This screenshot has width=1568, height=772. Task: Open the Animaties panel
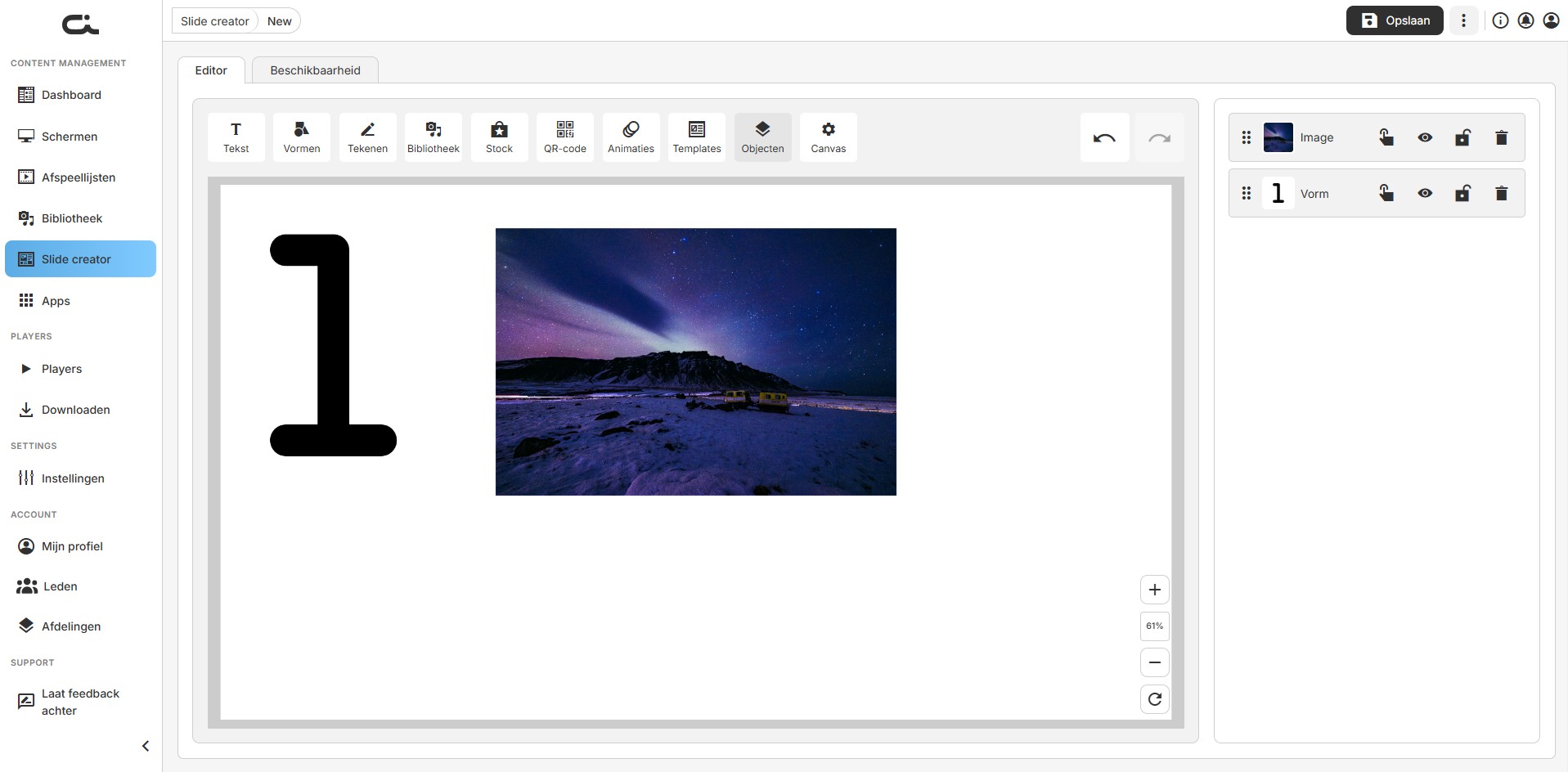(x=631, y=137)
